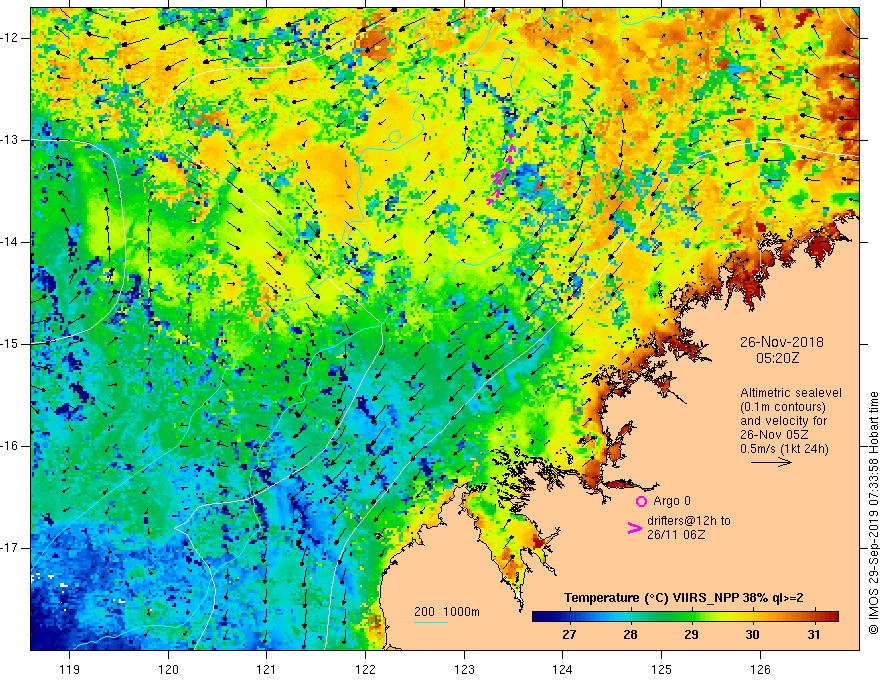Click the '26/11 06Z' legend text
Image resolution: width=880 pixels, height=680 pixels.
(676, 535)
